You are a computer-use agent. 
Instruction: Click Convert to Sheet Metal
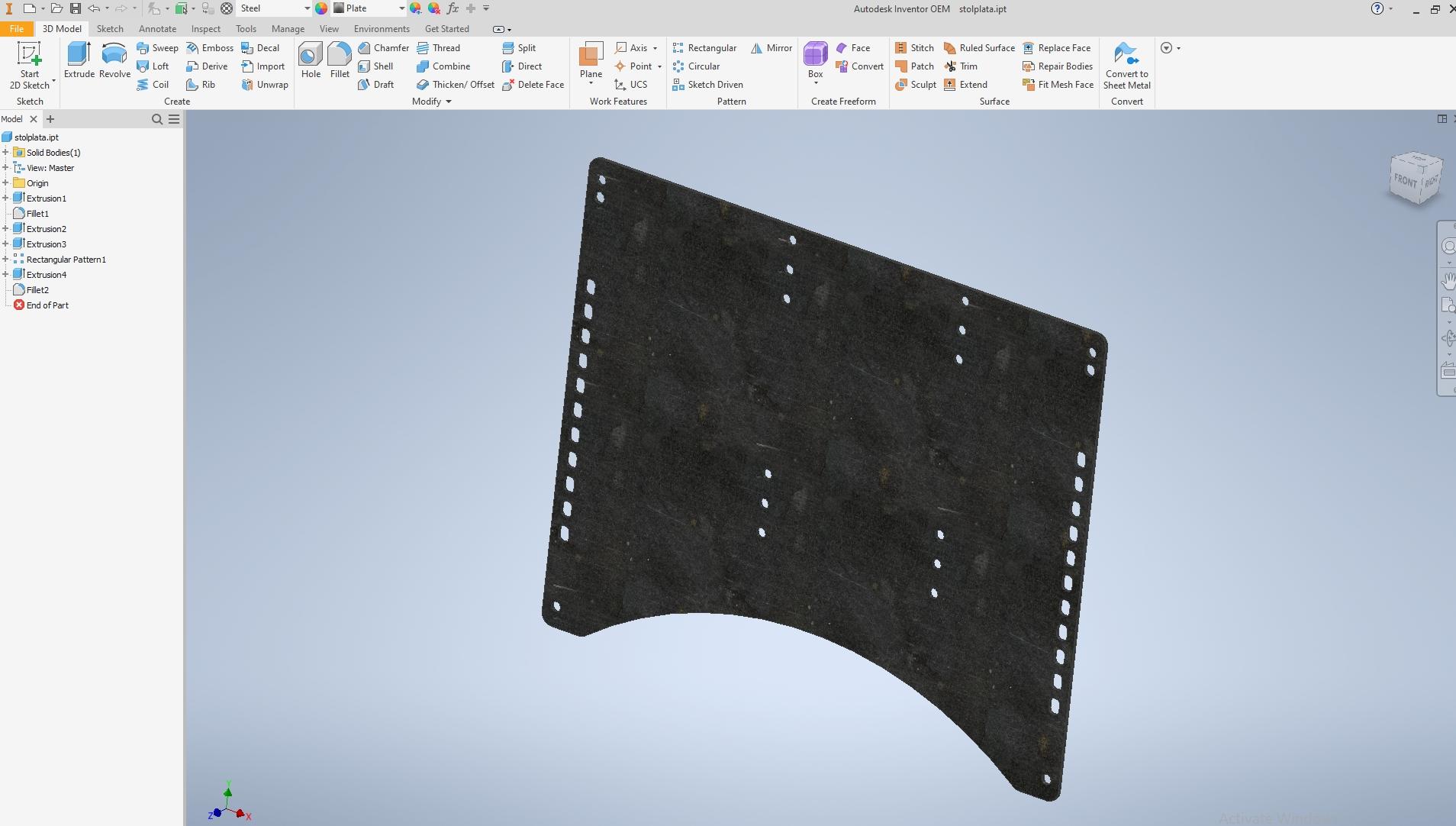coord(1126,66)
